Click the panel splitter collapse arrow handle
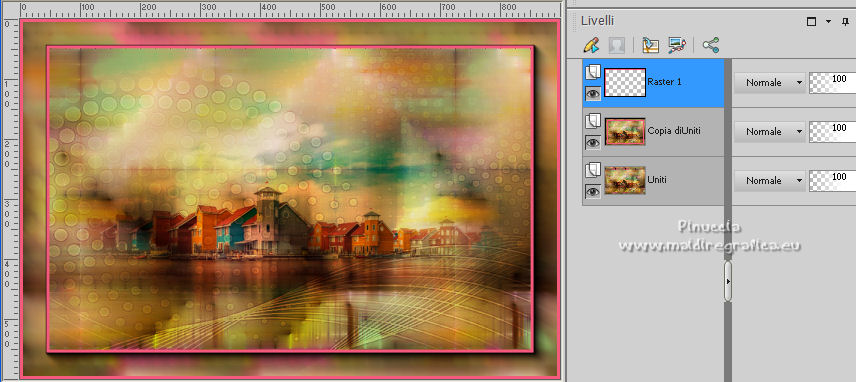The image size is (856, 382). 728,281
